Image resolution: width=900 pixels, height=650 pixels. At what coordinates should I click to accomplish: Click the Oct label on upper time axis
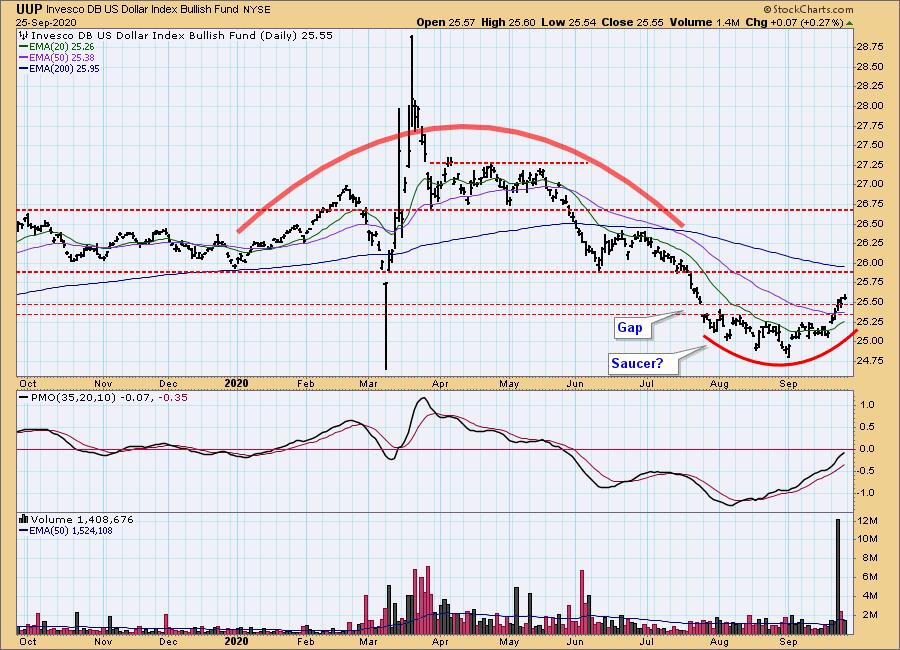point(28,384)
